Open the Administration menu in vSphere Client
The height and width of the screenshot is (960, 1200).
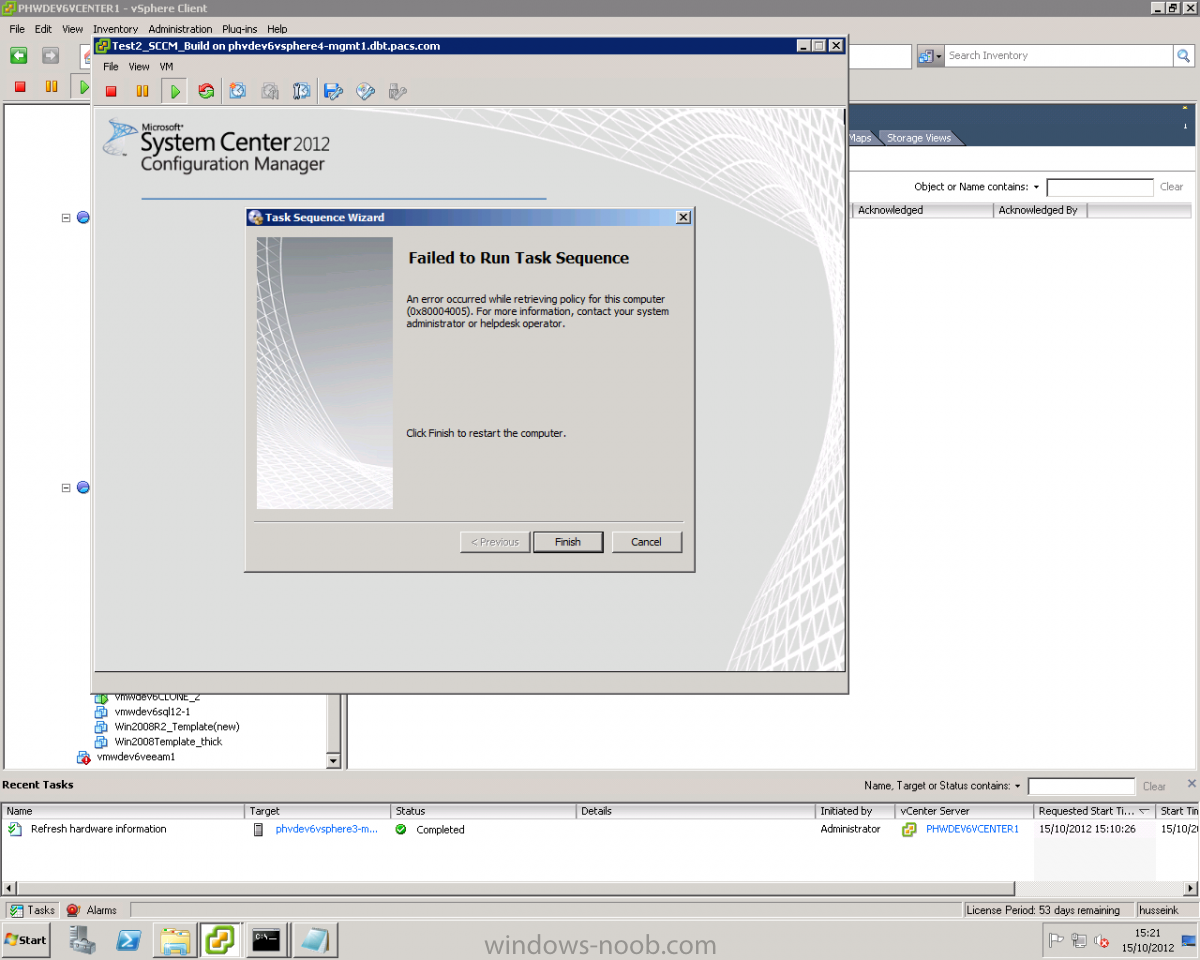[180, 29]
